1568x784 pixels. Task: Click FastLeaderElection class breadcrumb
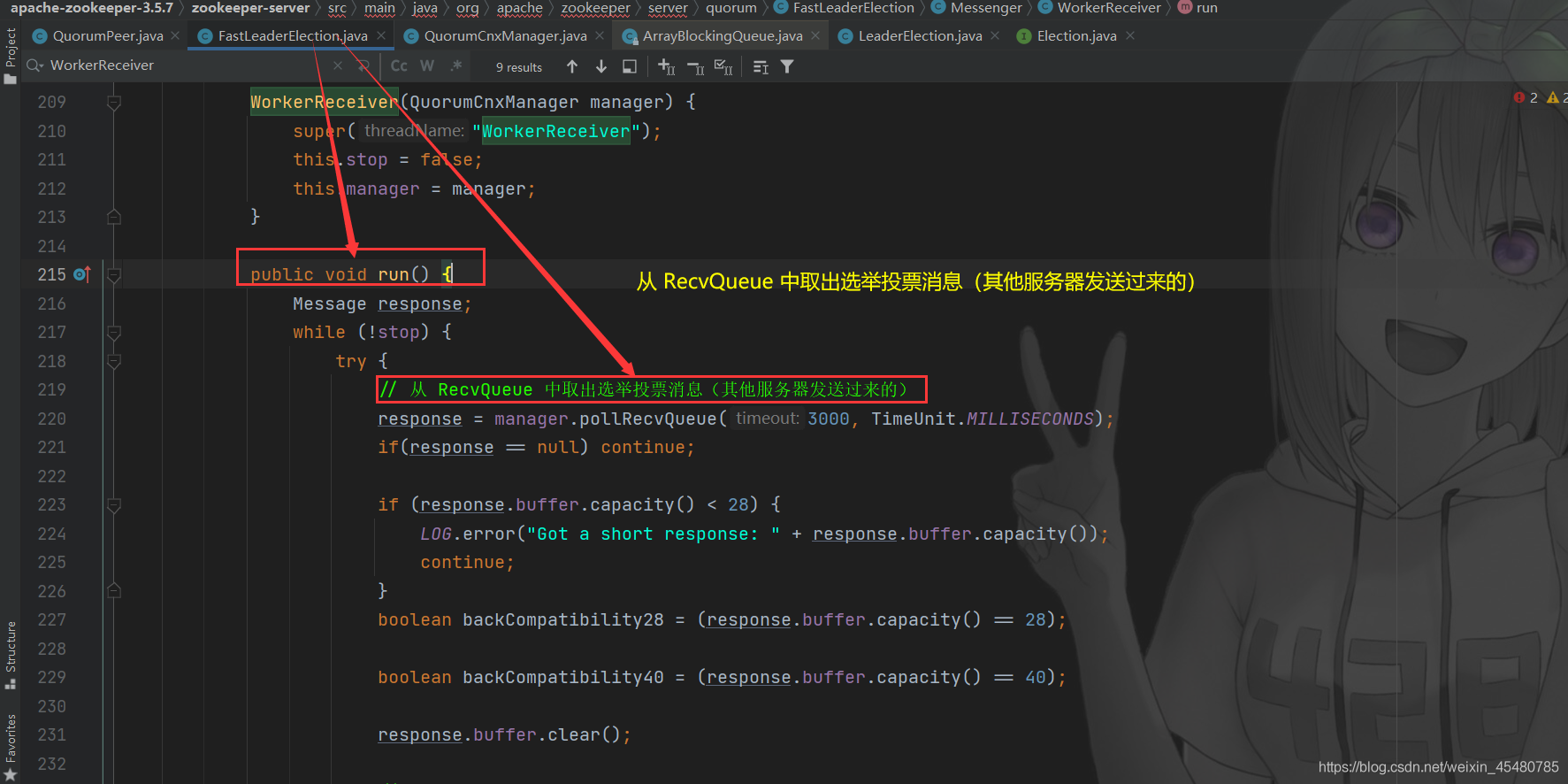844,8
